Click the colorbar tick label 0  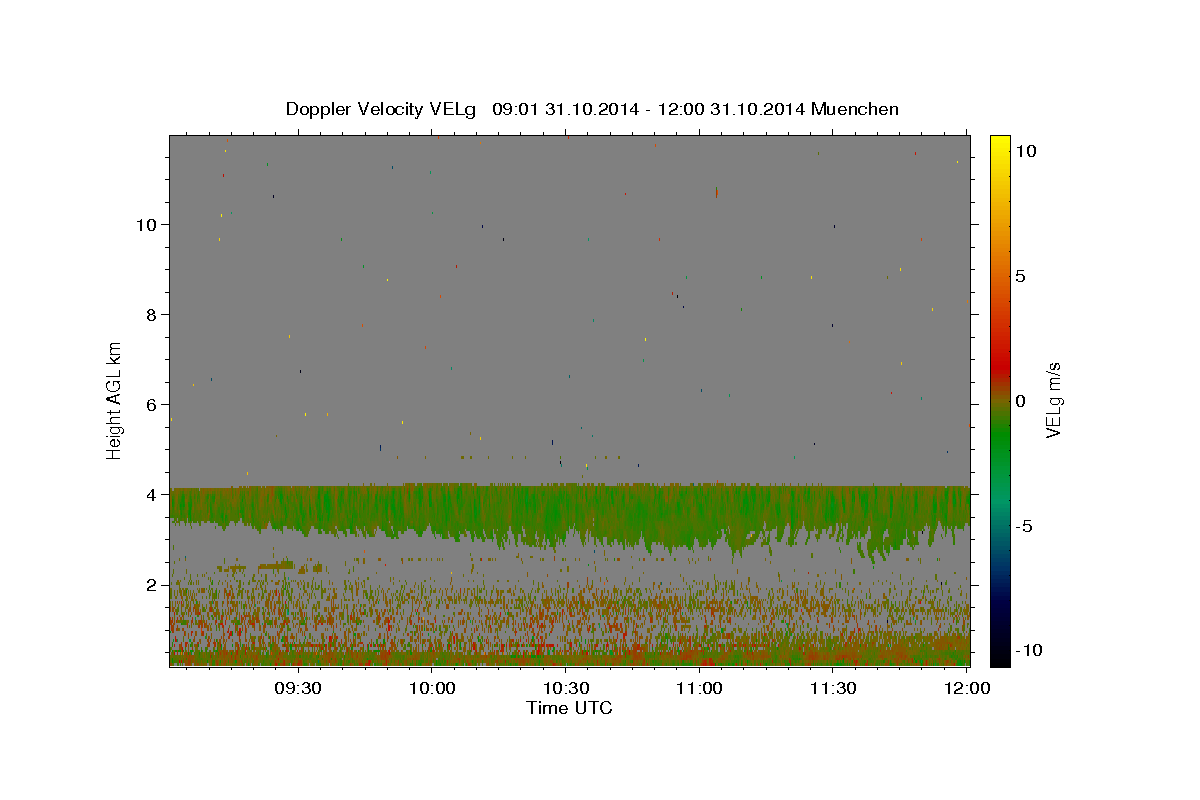1020,401
